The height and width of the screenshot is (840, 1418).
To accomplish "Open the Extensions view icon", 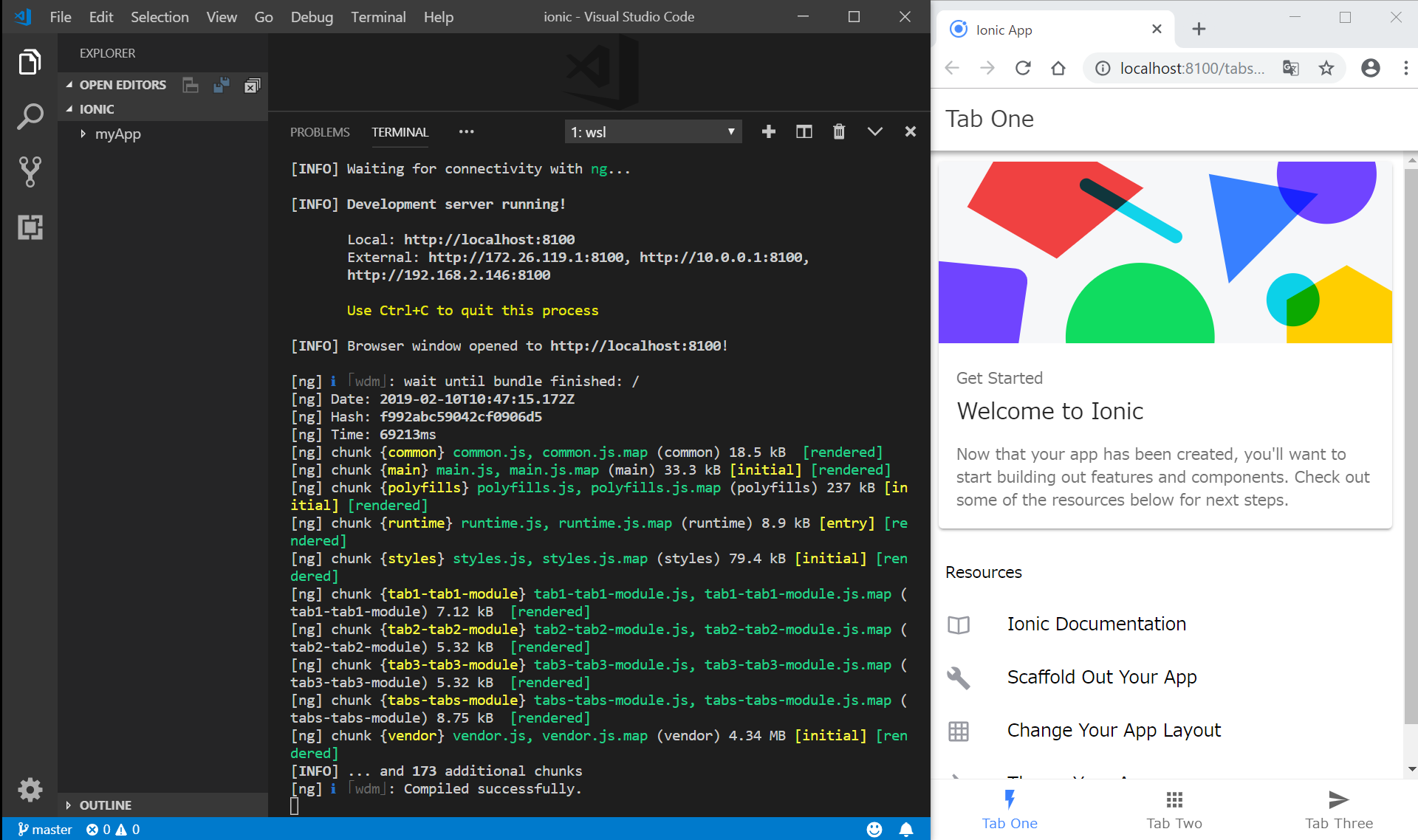I will pos(30,227).
